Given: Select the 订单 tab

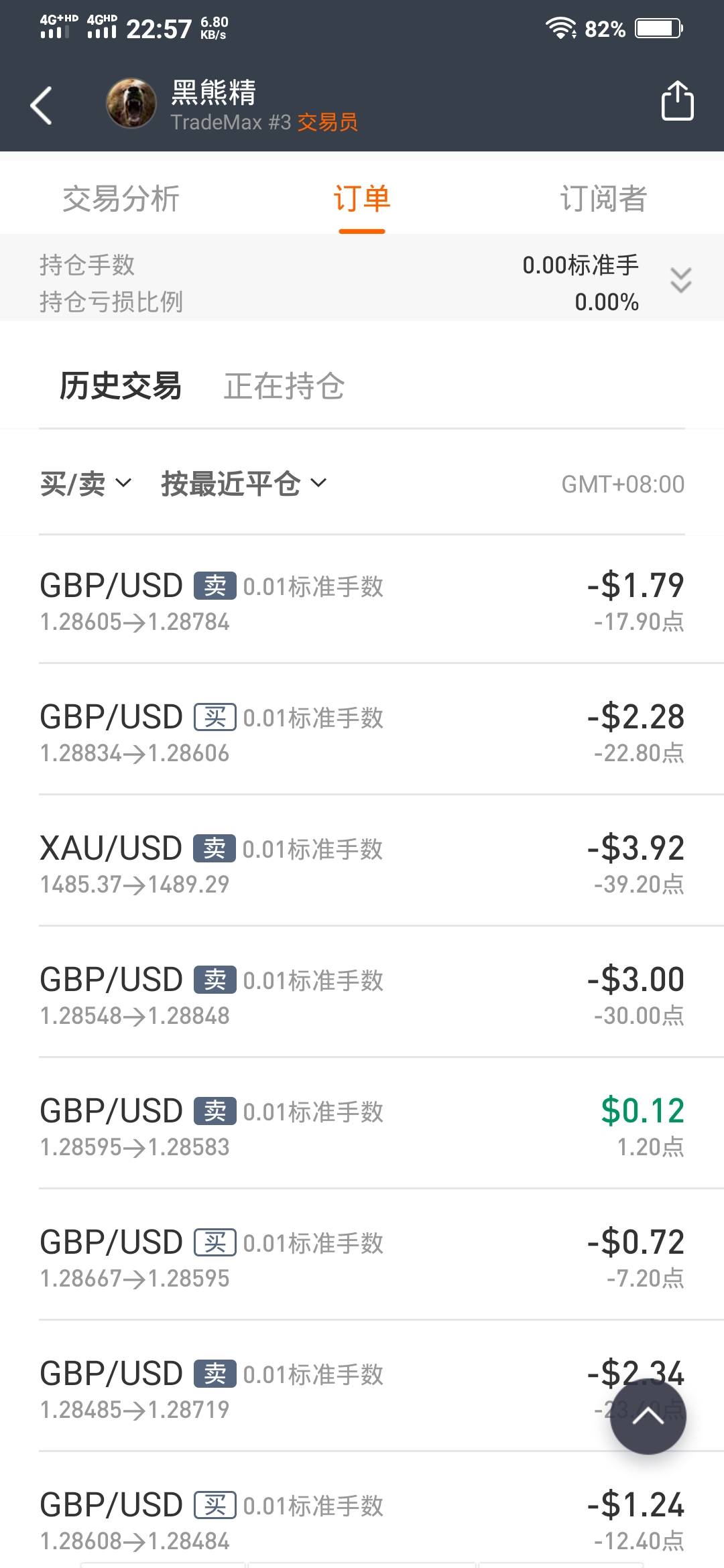Looking at the screenshot, I should pyautogui.click(x=362, y=199).
